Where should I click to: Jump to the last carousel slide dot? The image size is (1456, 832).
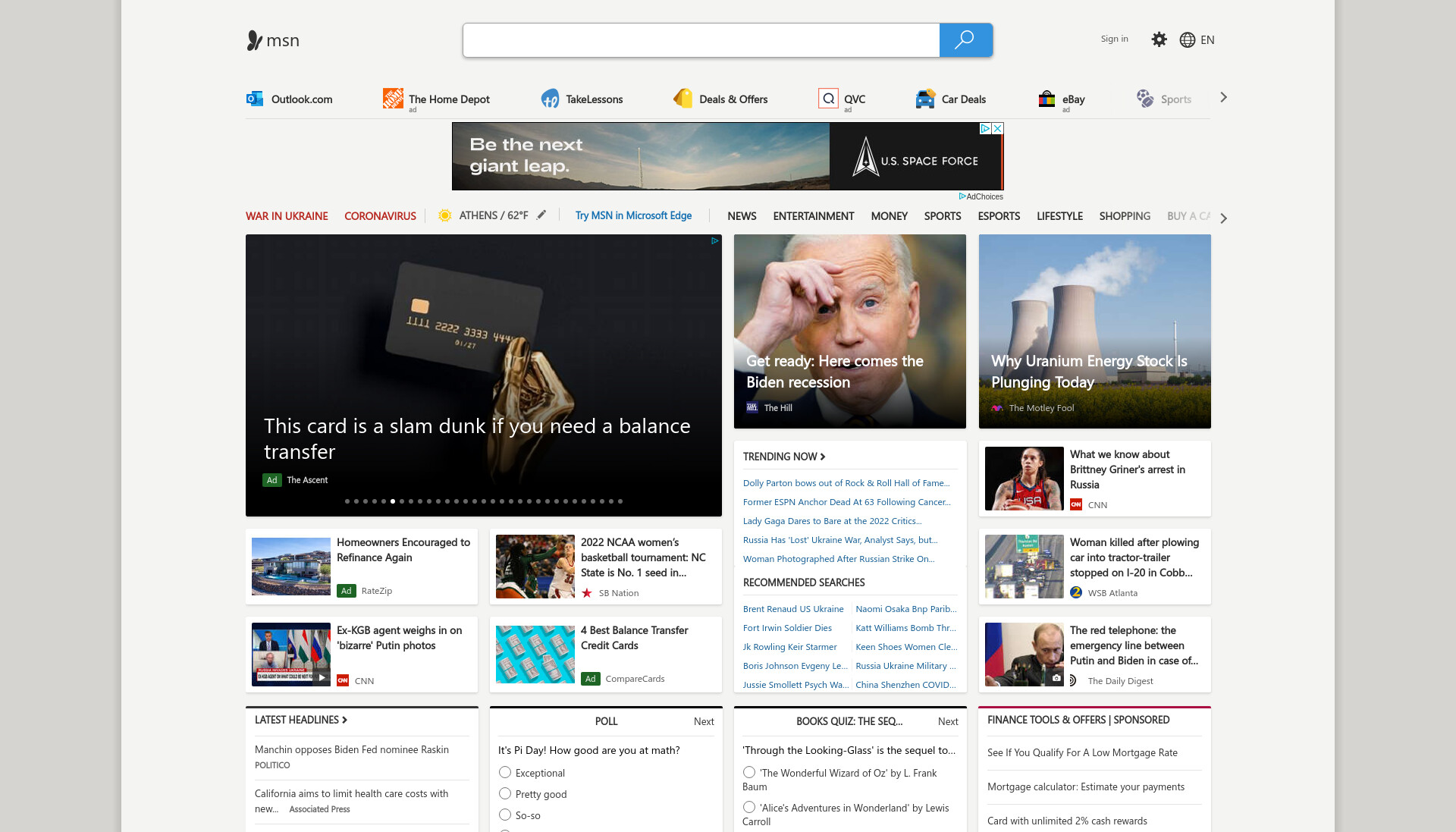click(620, 501)
